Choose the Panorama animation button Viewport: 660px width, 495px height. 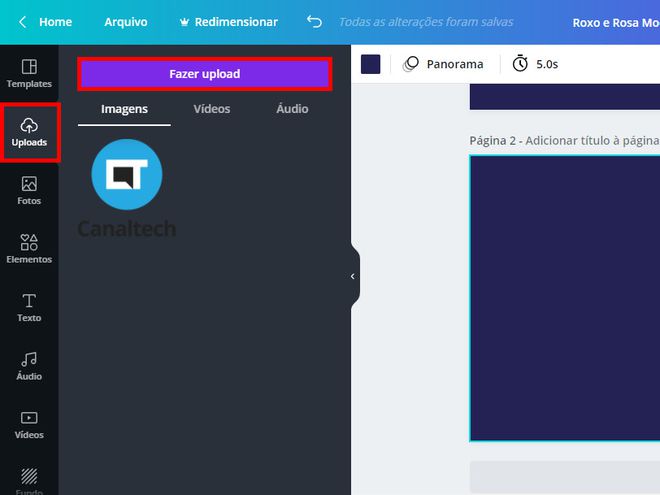(443, 64)
